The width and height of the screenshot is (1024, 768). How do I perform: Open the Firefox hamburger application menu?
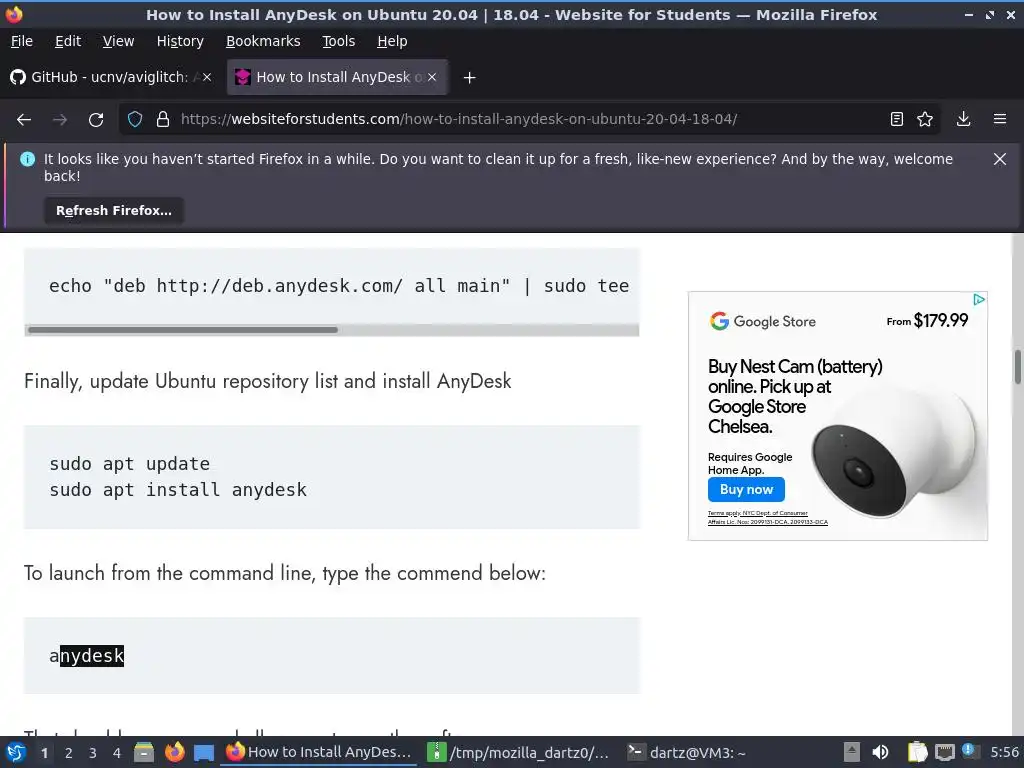(1000, 120)
